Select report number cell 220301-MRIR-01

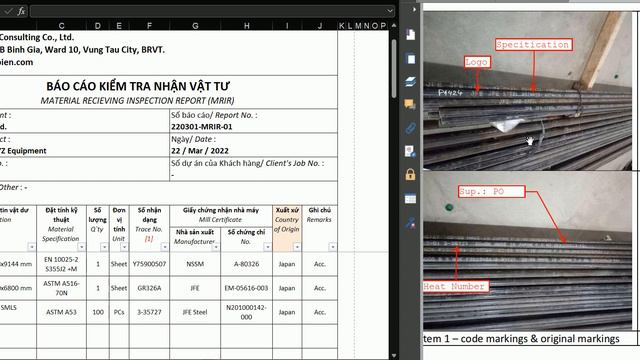(x=202, y=127)
